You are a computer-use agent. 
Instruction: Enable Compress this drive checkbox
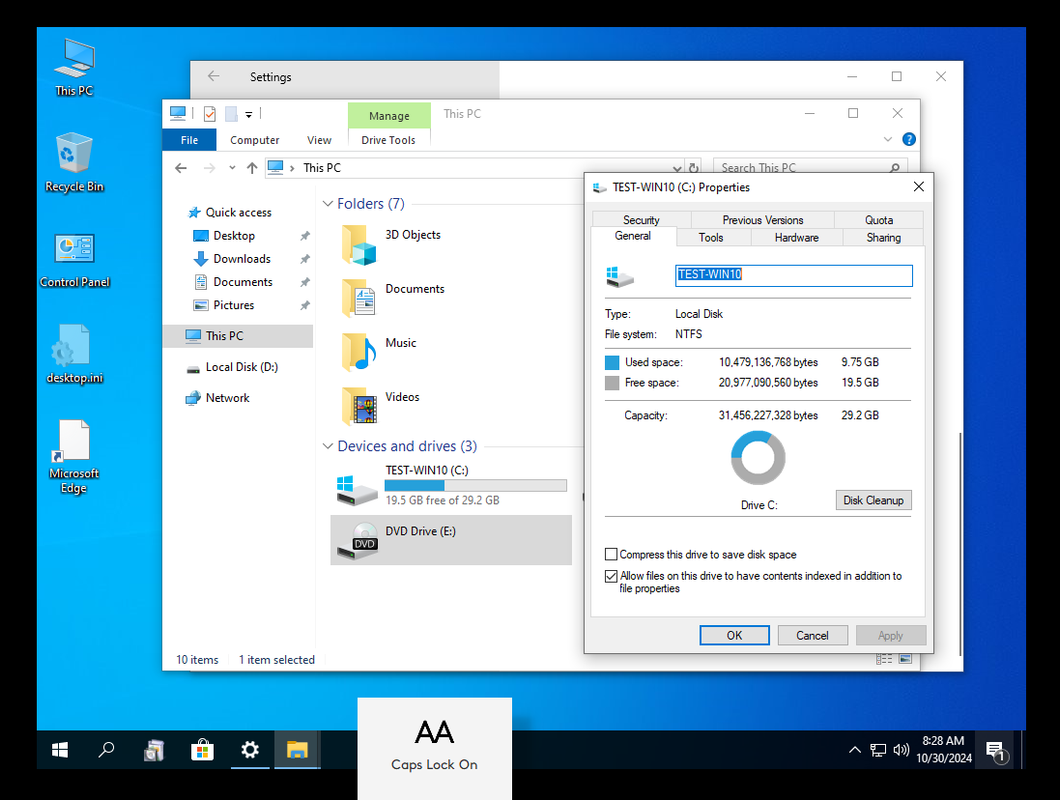(x=611, y=555)
